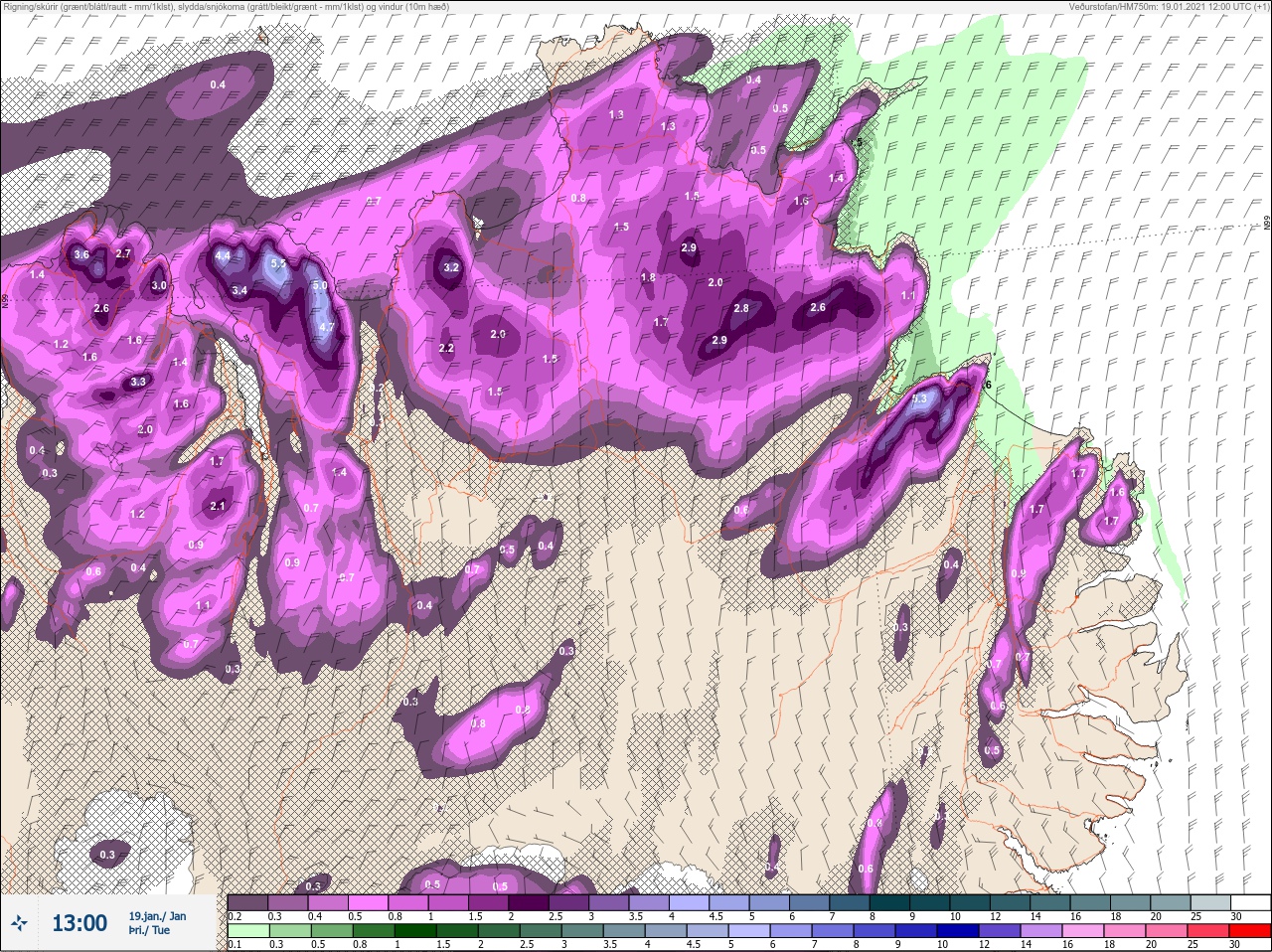This screenshot has height=952, width=1272.
Task: Pick the bright pink 0.5–0.8 snow legend swatch
Action: 369,902
